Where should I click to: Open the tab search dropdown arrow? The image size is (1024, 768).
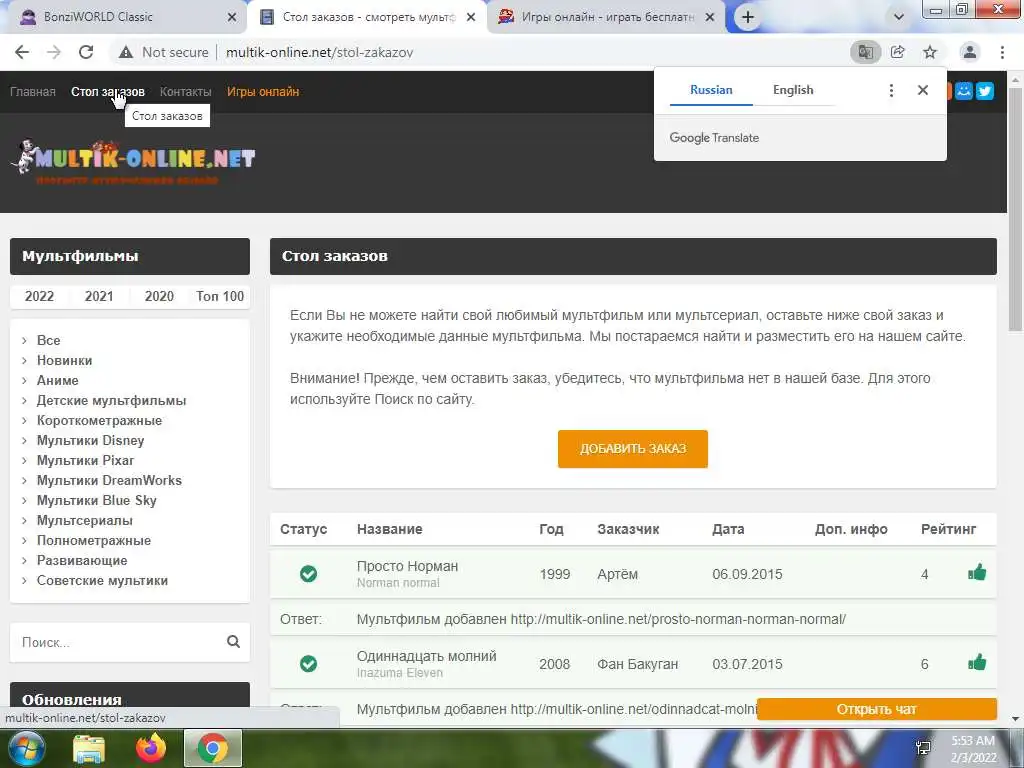click(x=899, y=18)
